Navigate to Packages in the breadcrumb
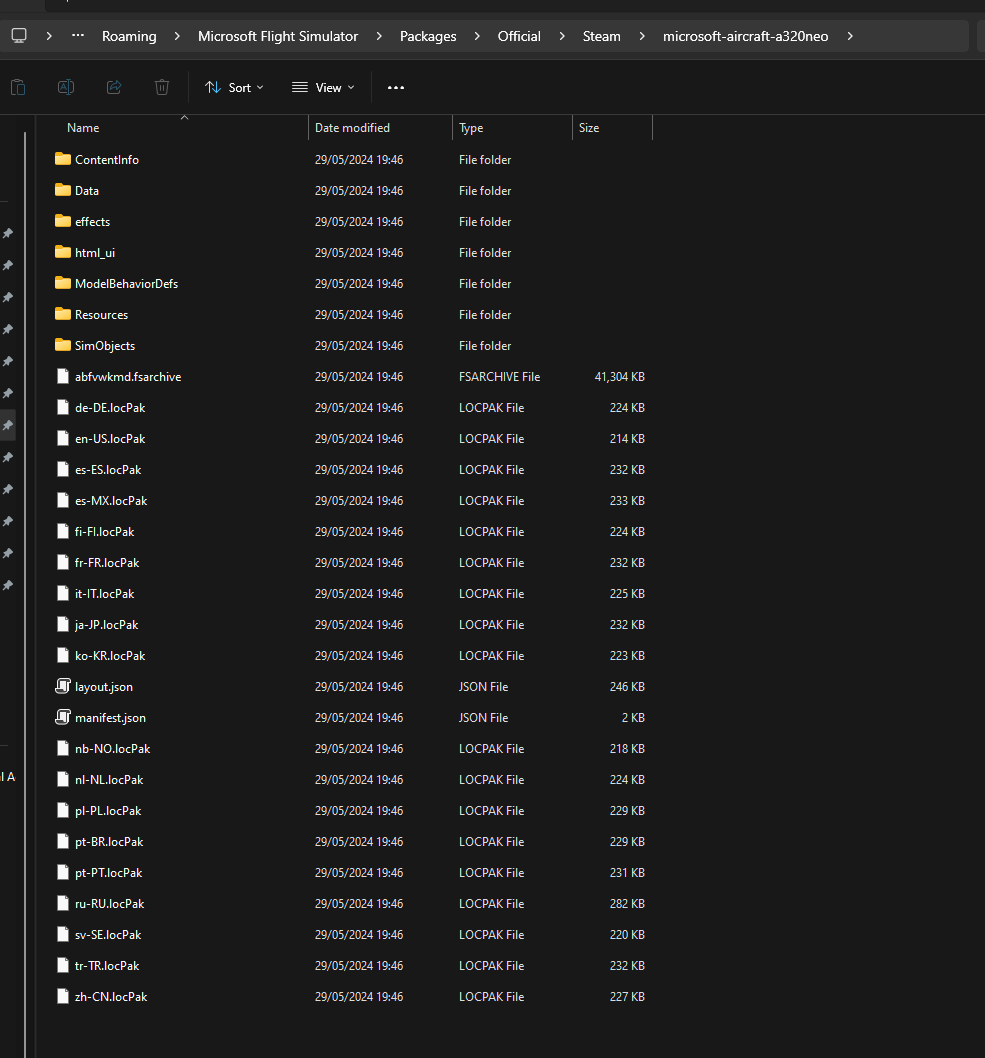Screen dimensions: 985x1058 tap(428, 36)
